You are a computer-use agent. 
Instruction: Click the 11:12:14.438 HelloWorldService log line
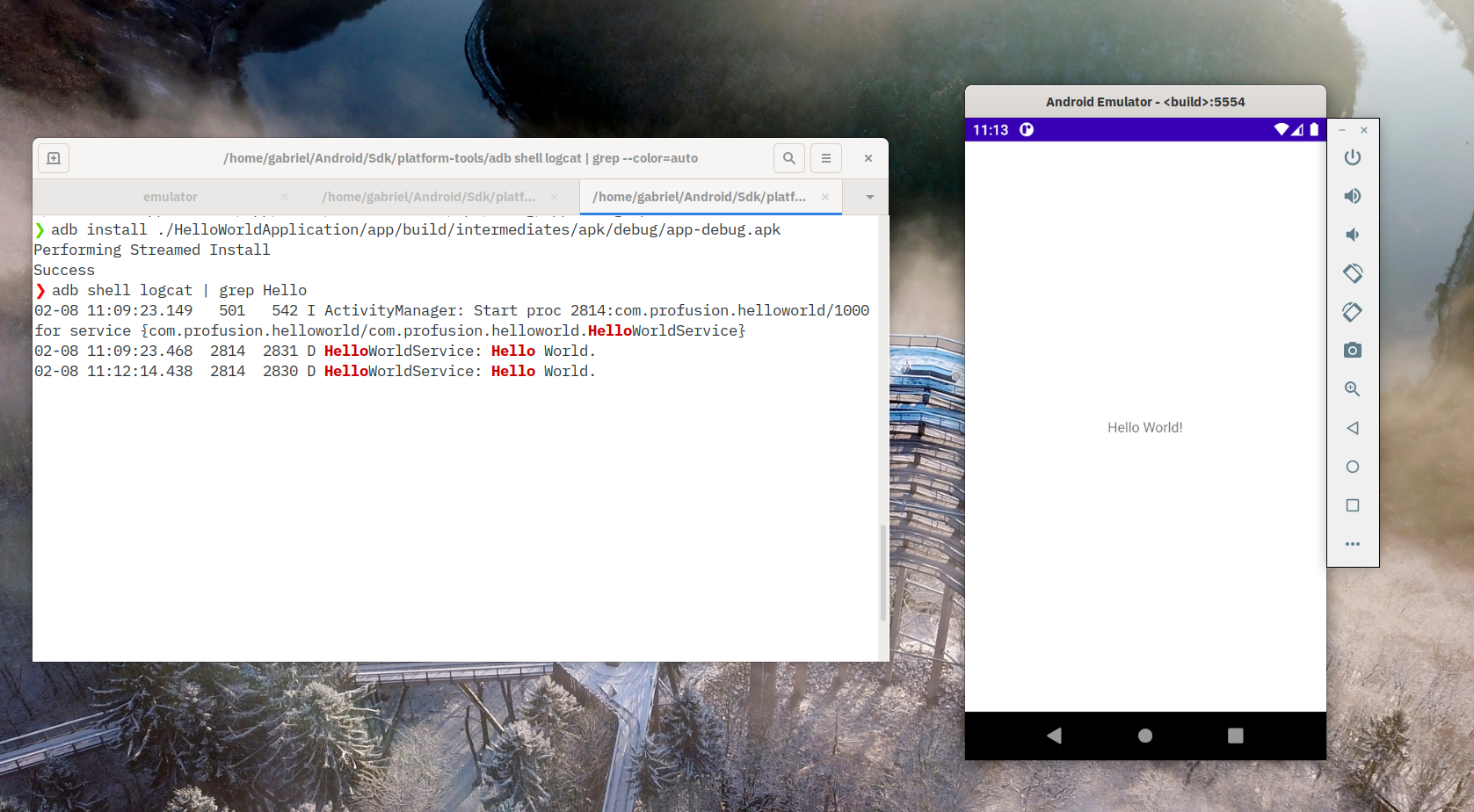[315, 371]
